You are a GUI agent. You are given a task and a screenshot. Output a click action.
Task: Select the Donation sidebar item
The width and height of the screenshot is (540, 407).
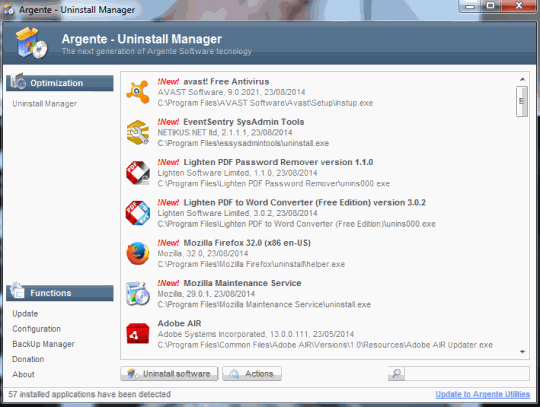[28, 359]
